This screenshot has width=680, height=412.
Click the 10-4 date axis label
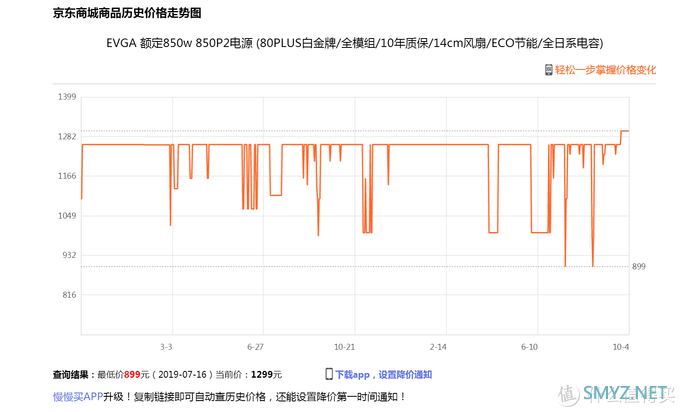pyautogui.click(x=621, y=347)
